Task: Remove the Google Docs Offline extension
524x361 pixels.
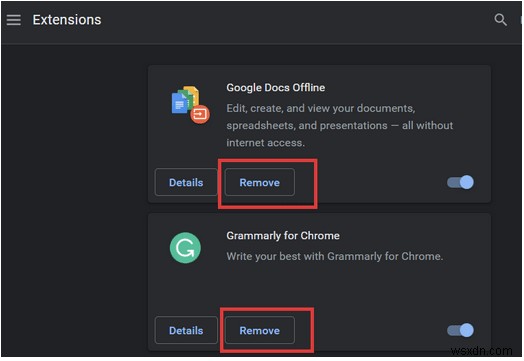Action: pos(260,183)
